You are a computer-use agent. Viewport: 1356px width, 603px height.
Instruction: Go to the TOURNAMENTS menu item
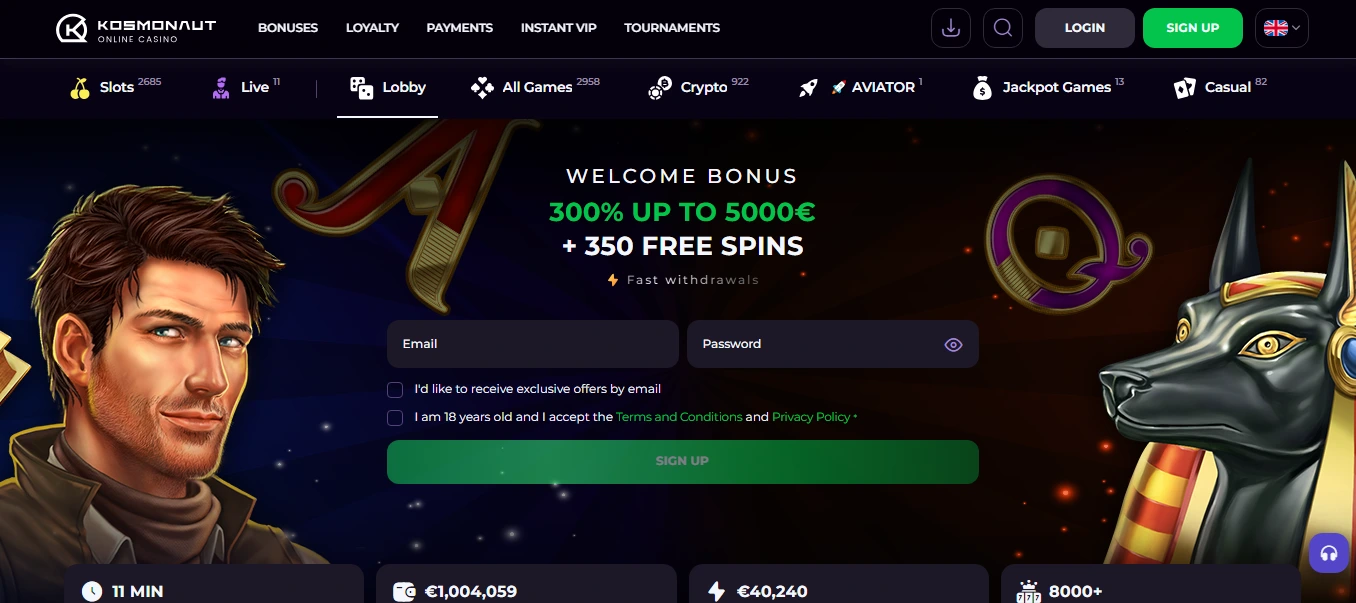click(672, 28)
